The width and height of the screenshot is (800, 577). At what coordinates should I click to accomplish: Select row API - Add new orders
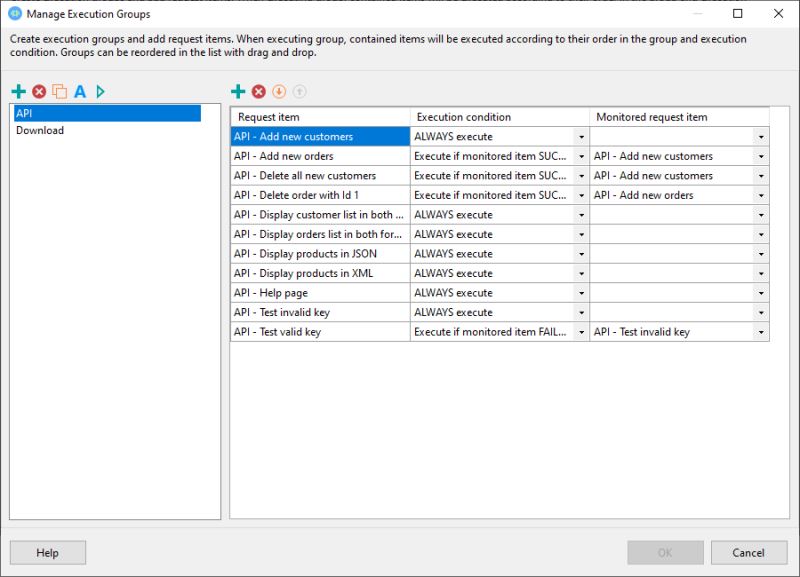pos(320,156)
